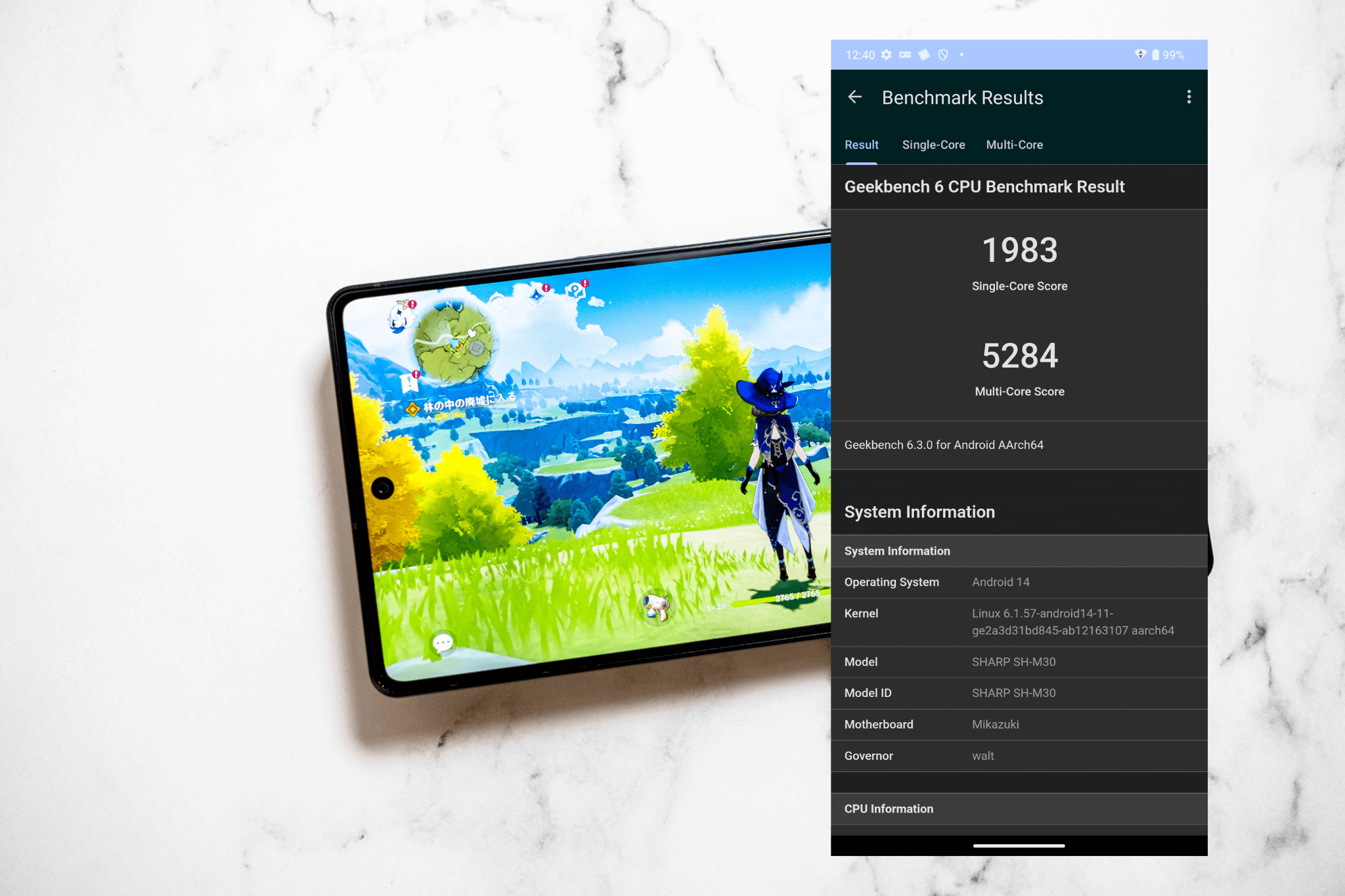Tap the Model ID row label

coord(868,693)
